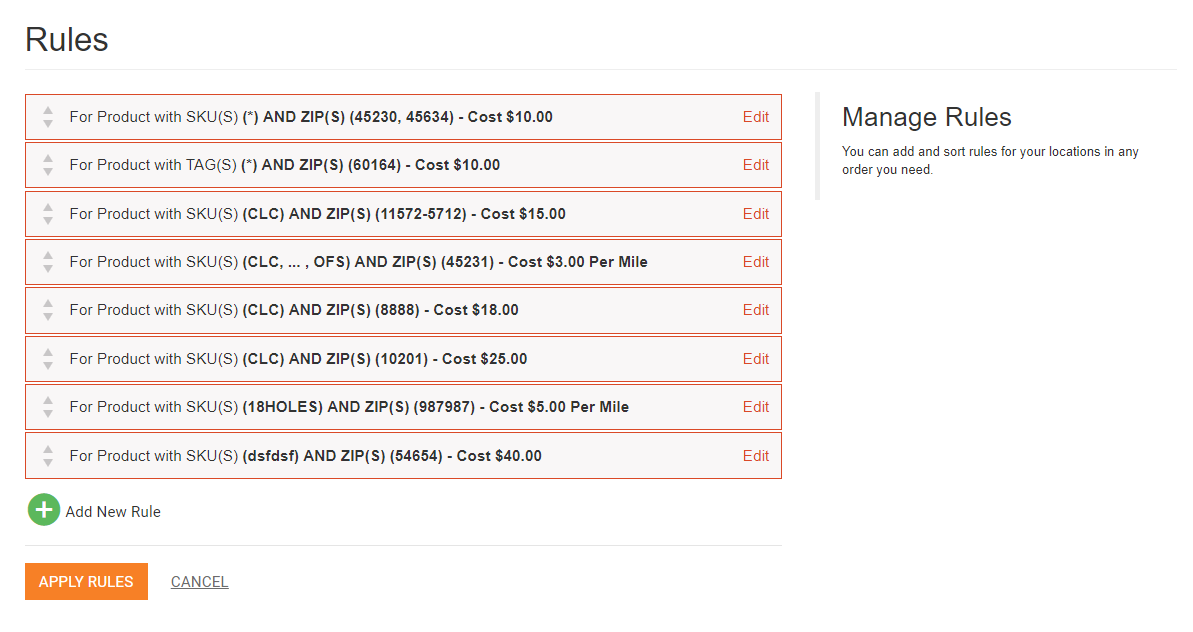Viewport: 1193px width, 632px height.
Task: Click the green plus Add New Rule icon
Action: coord(43,511)
